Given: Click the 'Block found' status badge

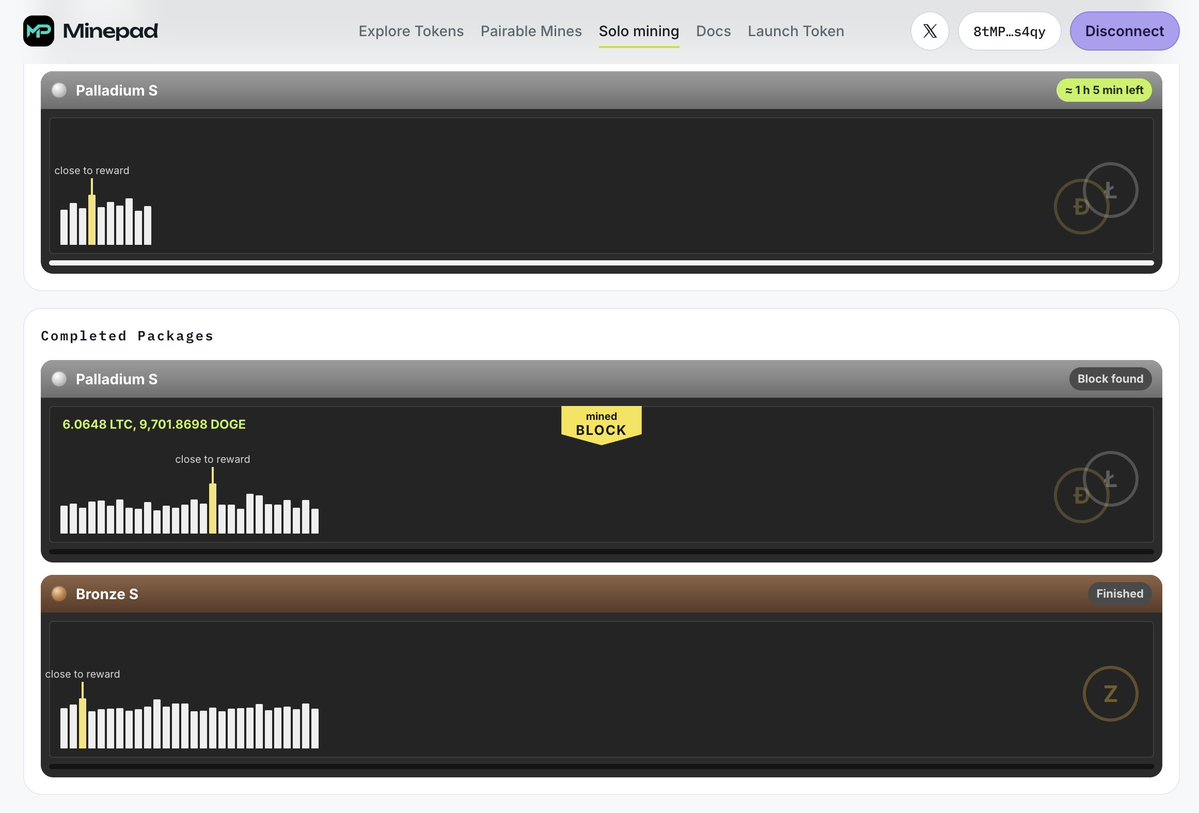Looking at the screenshot, I should (x=1110, y=379).
